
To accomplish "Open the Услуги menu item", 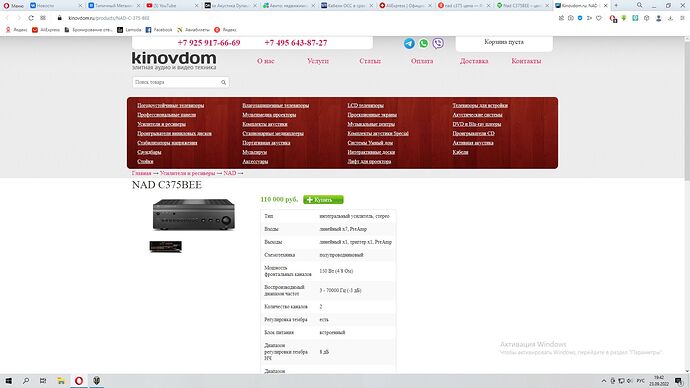I will 318,61.
